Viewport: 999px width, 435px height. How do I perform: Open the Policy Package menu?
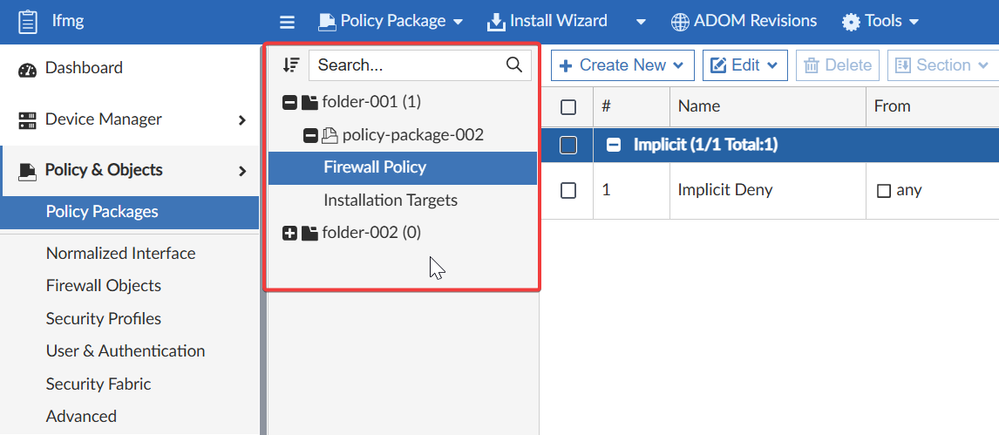(391, 21)
